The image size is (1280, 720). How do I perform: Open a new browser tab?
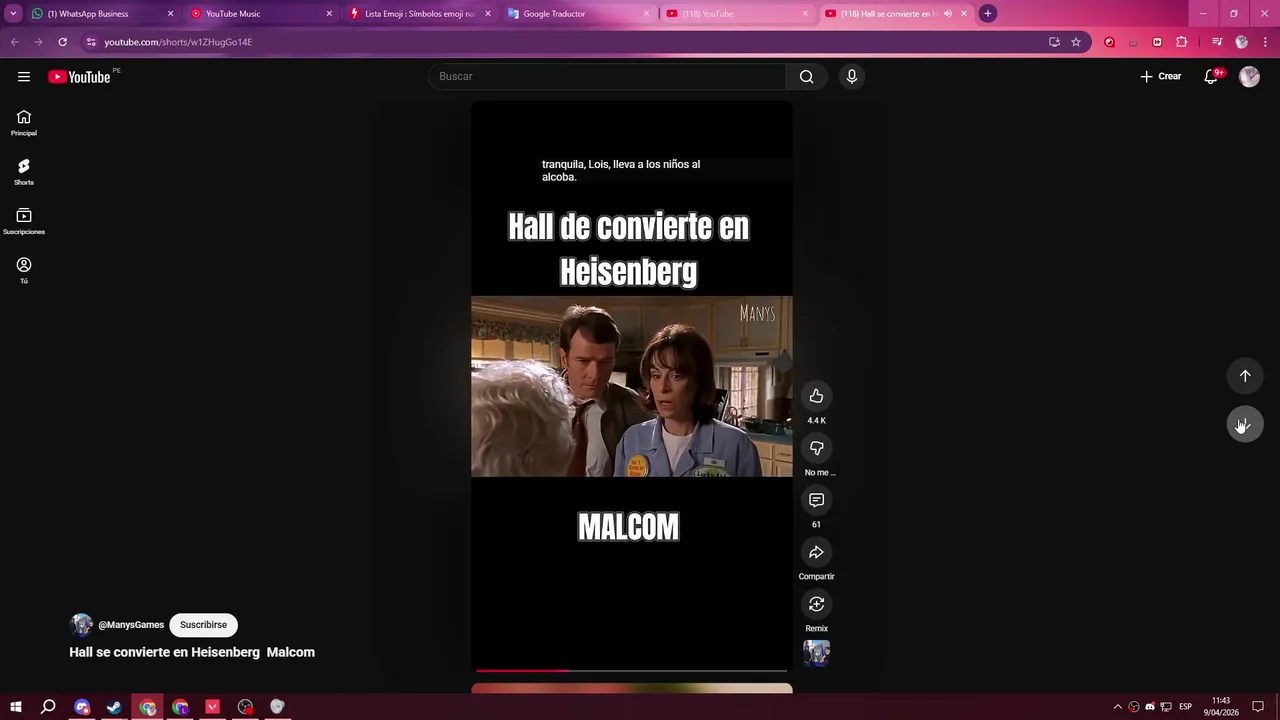coord(988,14)
